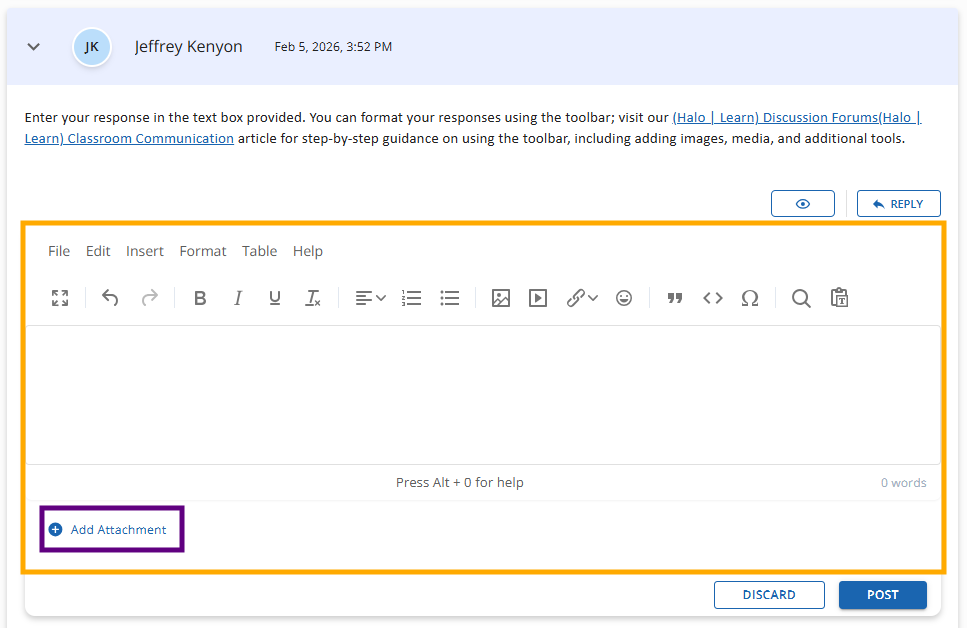Toggle underline formatting
This screenshot has height=628, width=967.
pyautogui.click(x=275, y=298)
